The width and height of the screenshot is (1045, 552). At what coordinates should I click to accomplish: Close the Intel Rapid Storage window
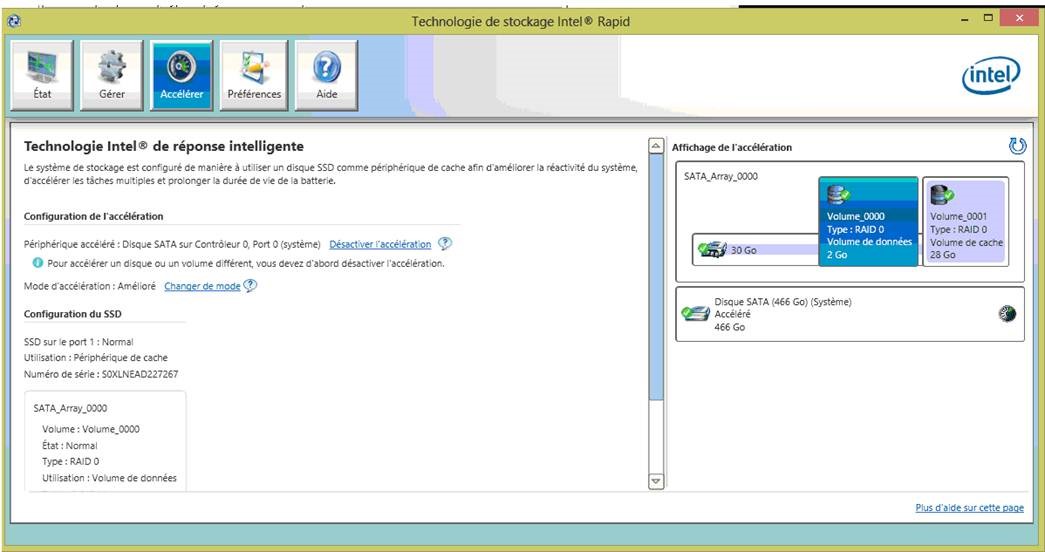(1020, 19)
